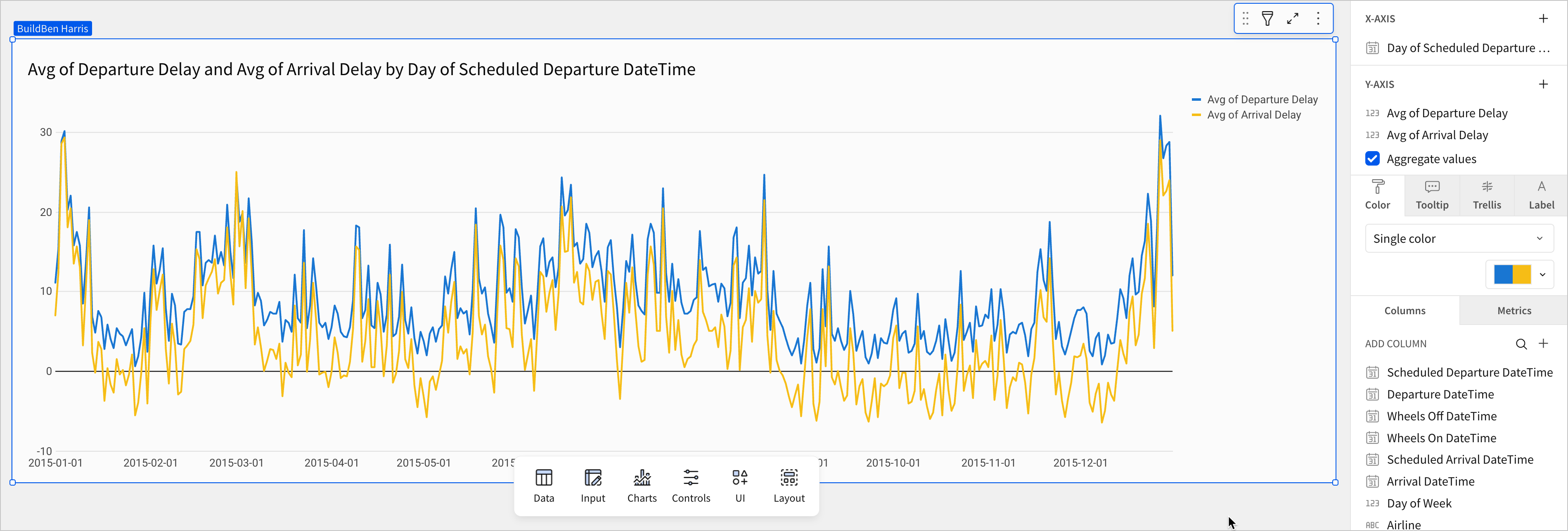Expand the color palette dropdown arrow
Screen dimensions: 1568x531
pos(1542,275)
